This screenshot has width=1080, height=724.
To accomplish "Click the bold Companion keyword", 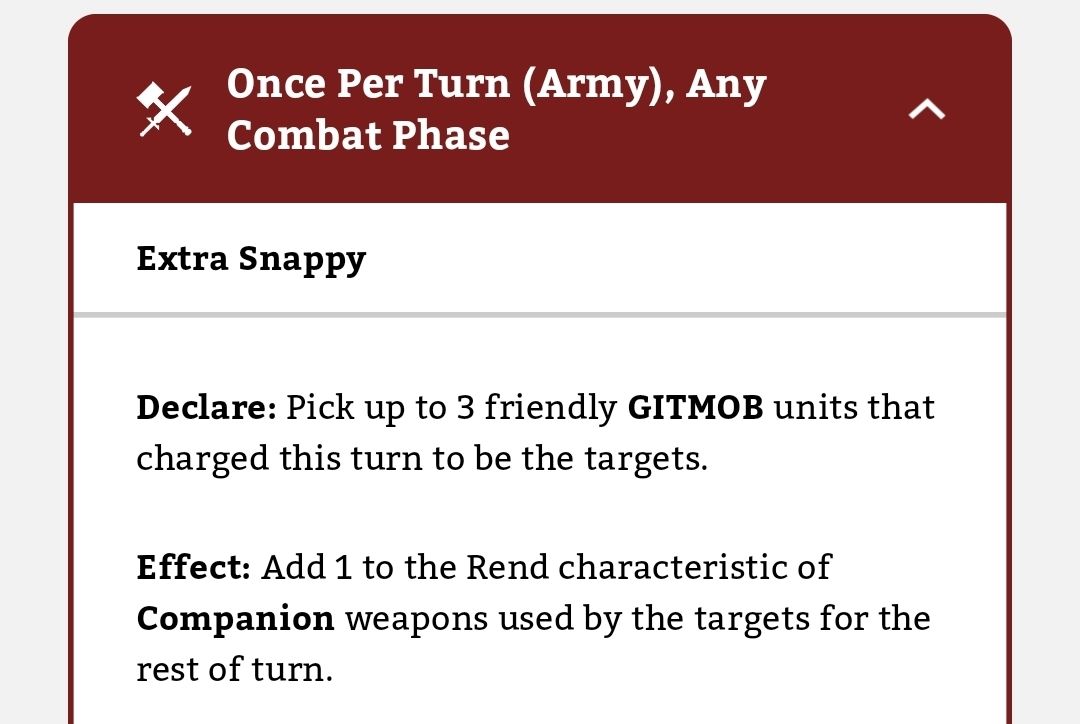I will (x=235, y=618).
